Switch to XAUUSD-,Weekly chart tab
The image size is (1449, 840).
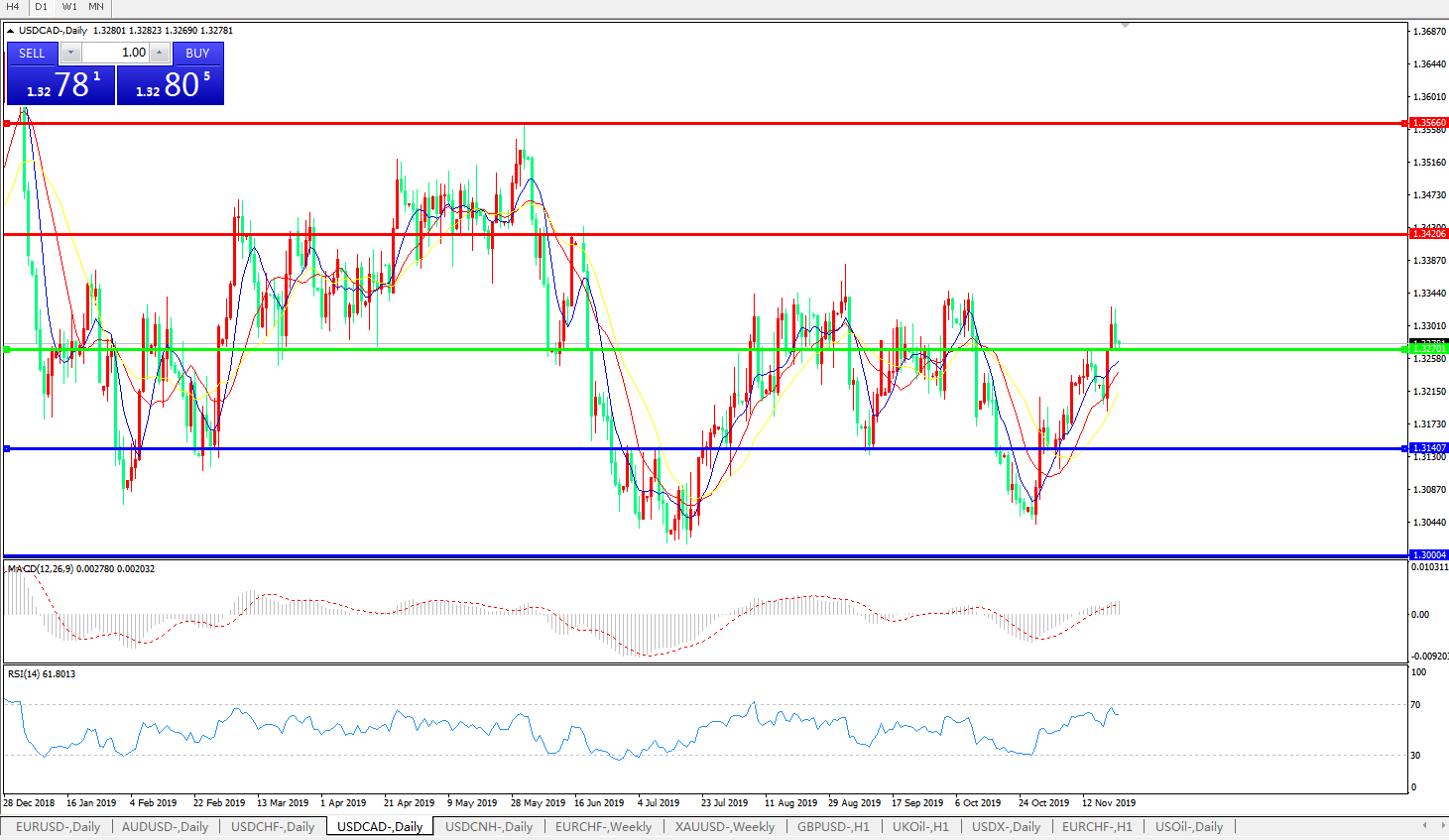tap(724, 826)
